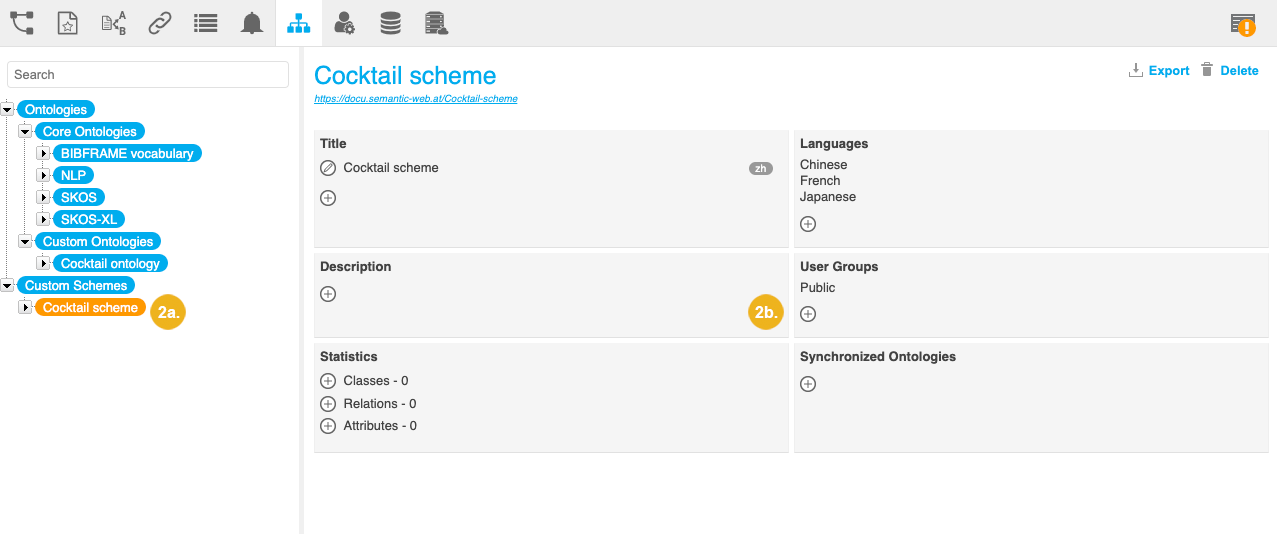
Task: Collapse the Core Ontologies node
Action: (x=25, y=131)
